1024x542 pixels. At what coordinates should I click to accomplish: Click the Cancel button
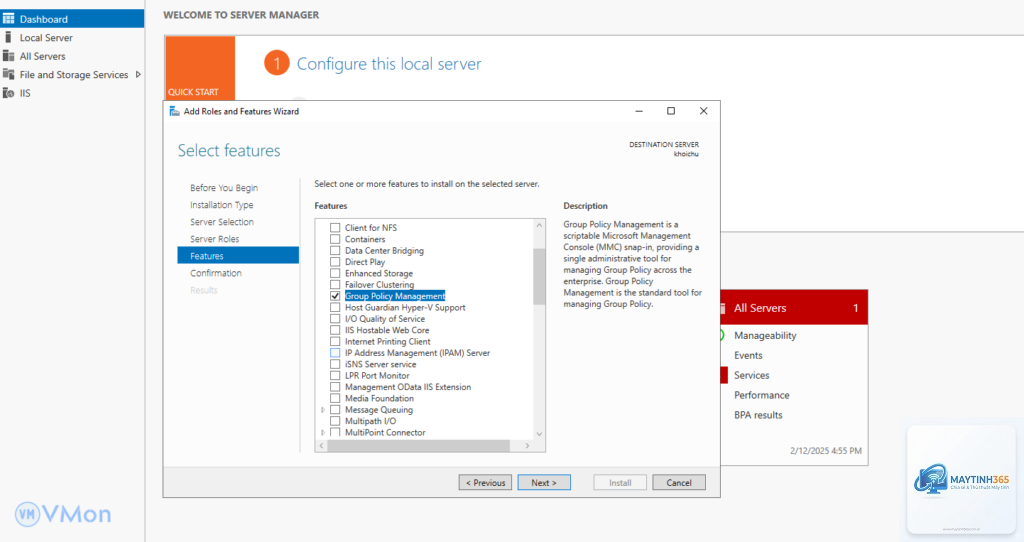point(679,483)
